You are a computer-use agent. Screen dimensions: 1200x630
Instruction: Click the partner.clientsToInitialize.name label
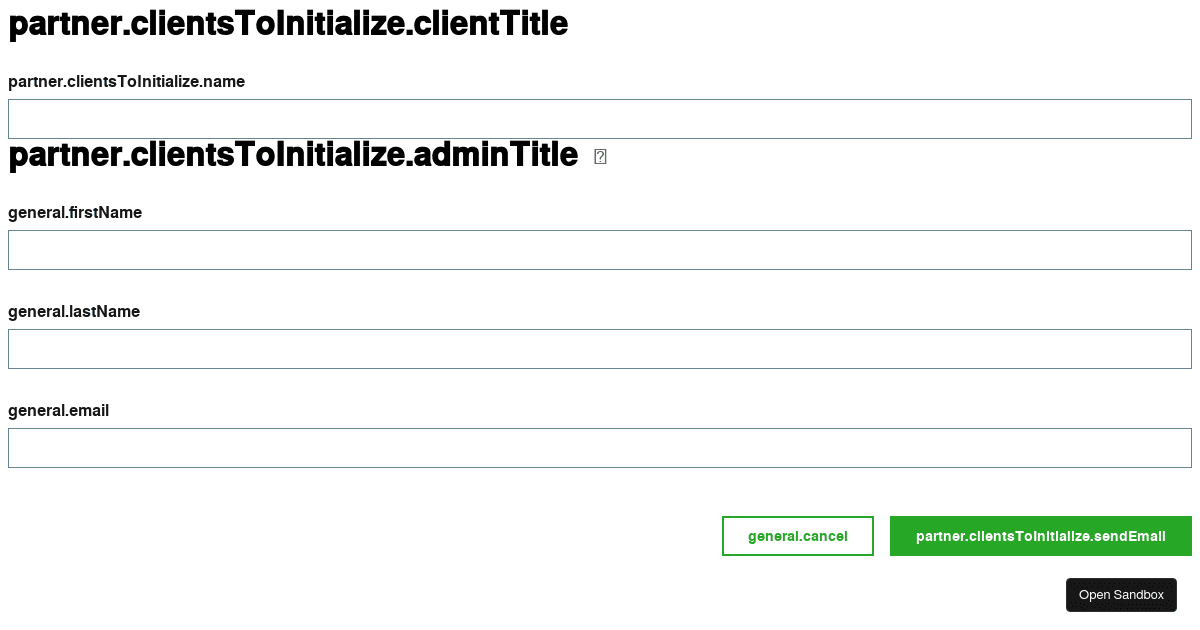[x=126, y=82]
